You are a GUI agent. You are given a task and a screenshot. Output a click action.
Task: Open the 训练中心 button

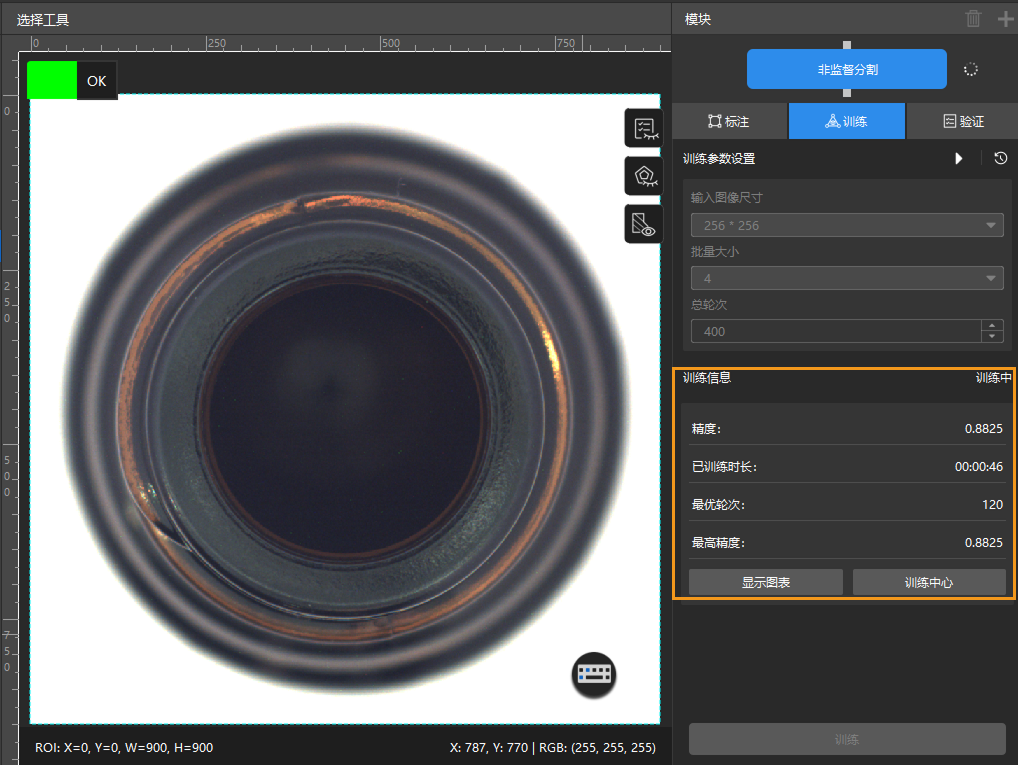[929, 583]
